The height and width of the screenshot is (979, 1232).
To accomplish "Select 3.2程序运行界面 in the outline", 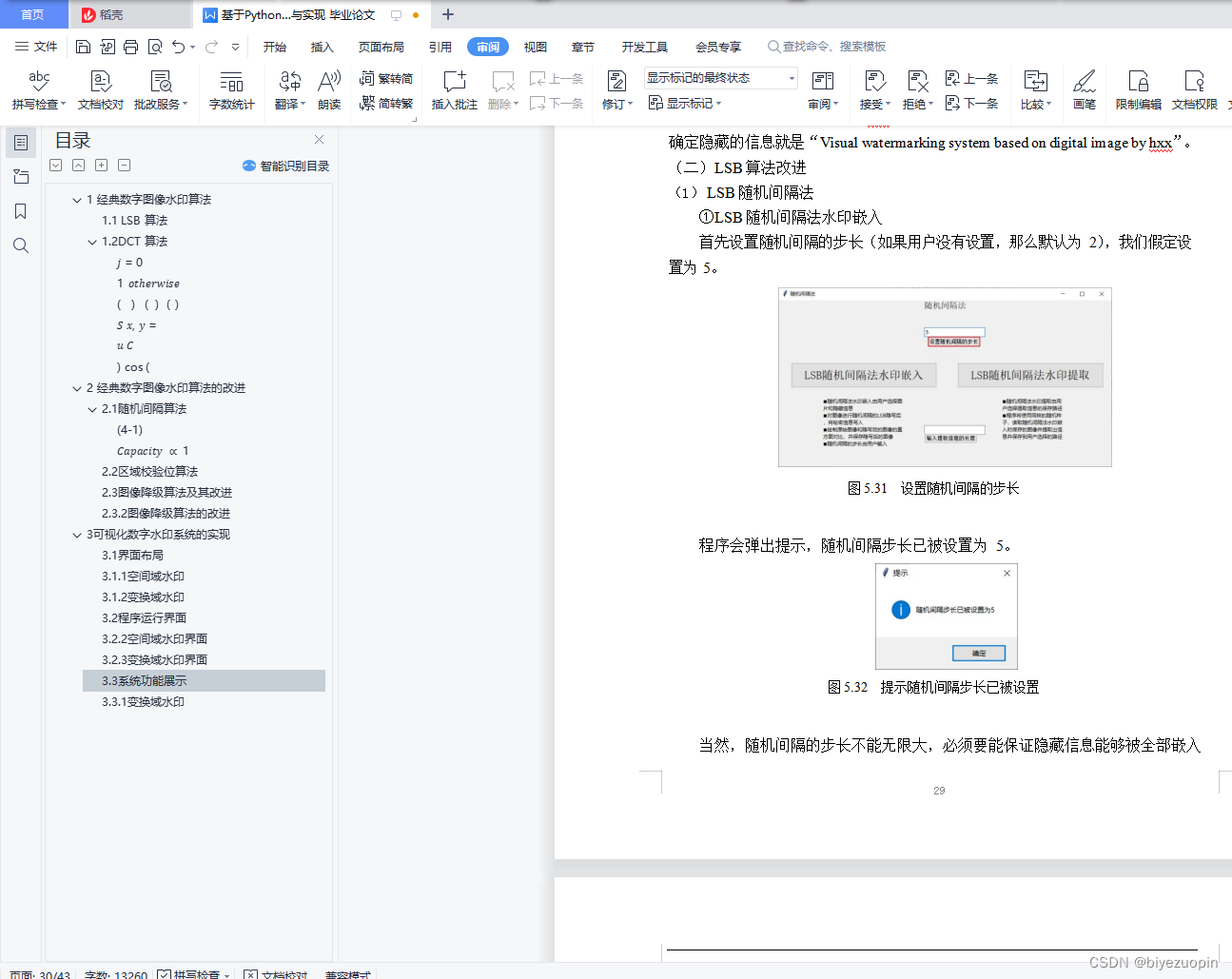I will pos(143,617).
